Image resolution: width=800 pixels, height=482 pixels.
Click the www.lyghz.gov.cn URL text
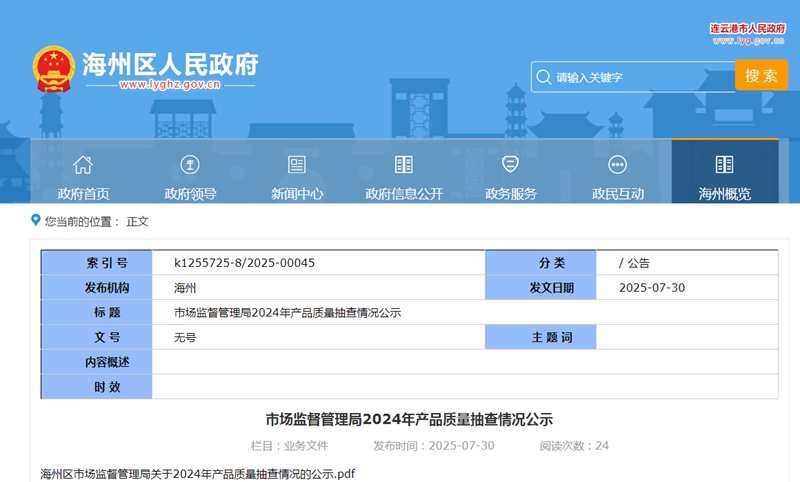(x=170, y=85)
